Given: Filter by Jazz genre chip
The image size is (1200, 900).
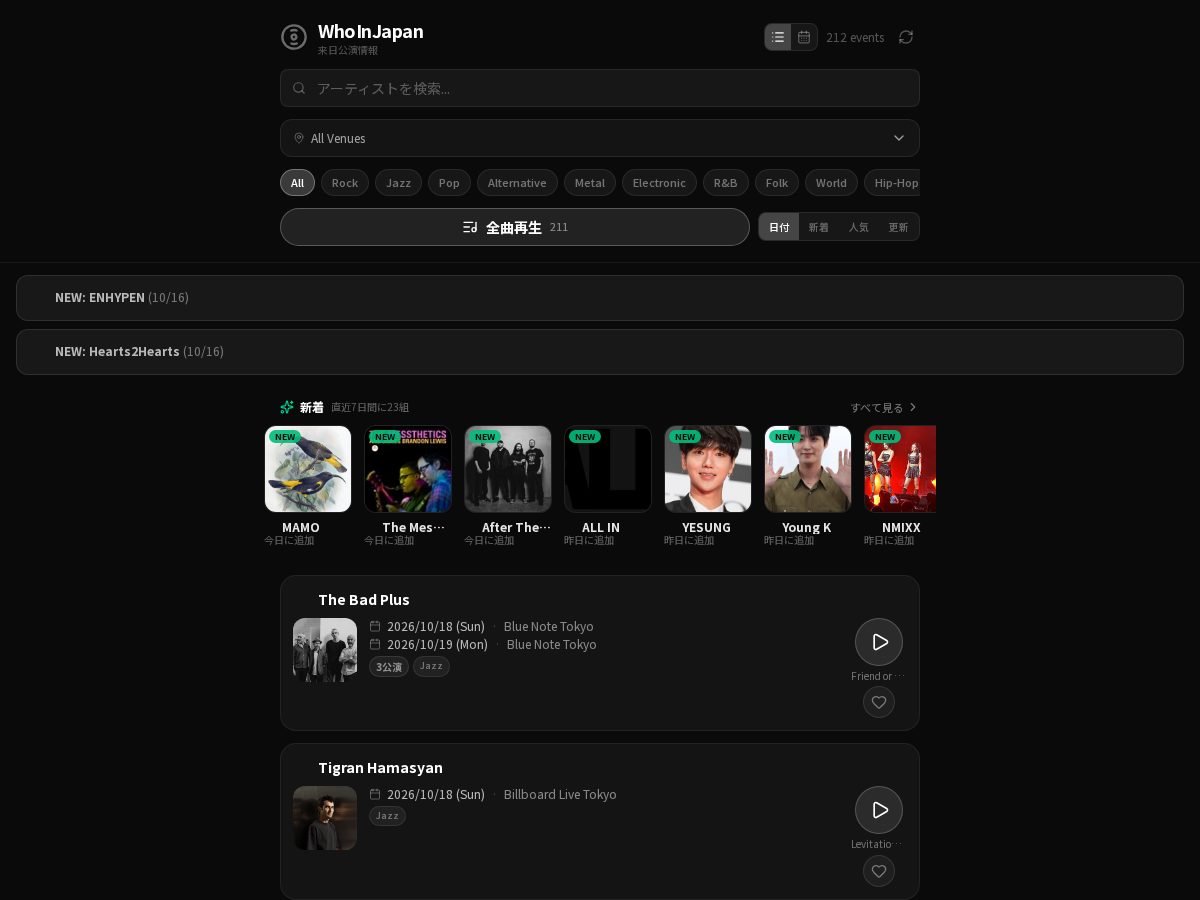Looking at the screenshot, I should pos(398,183).
